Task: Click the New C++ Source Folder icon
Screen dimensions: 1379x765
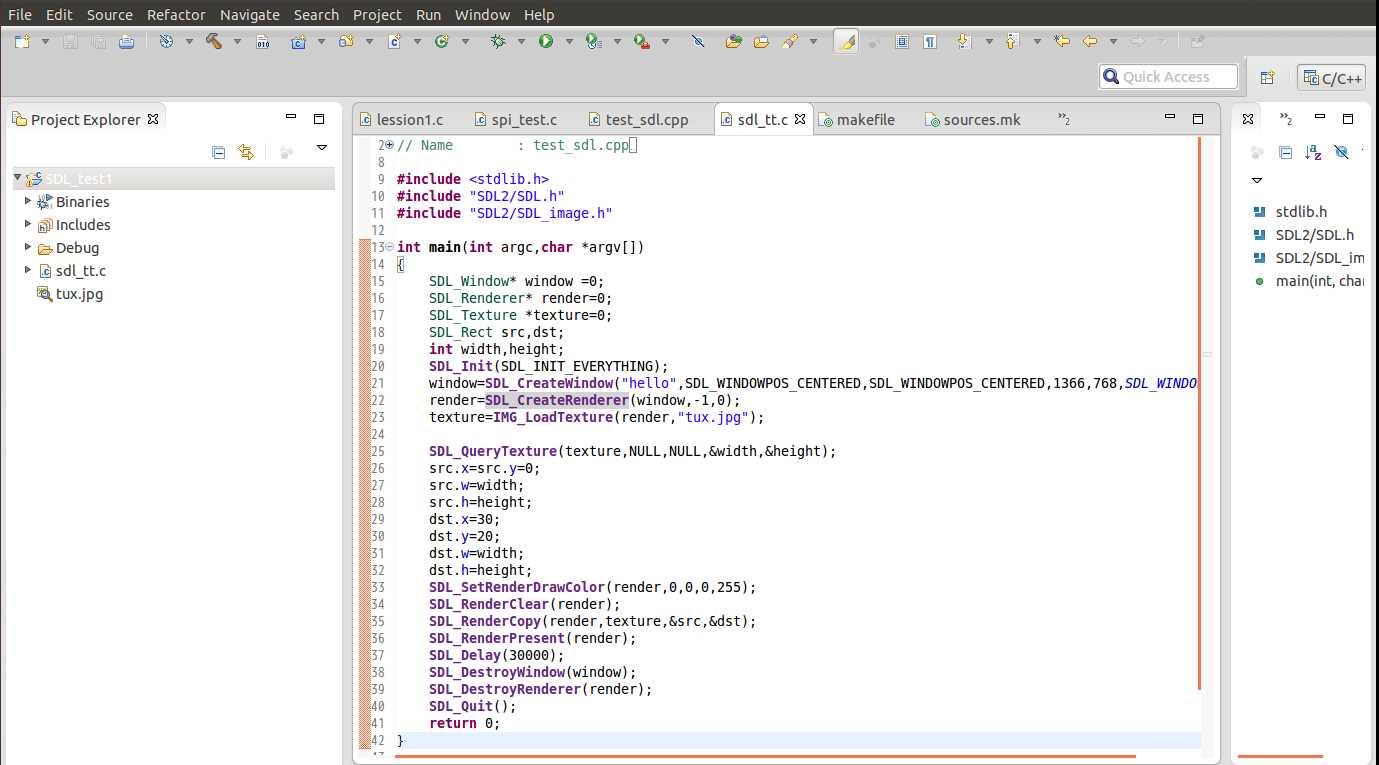Action: pos(347,42)
